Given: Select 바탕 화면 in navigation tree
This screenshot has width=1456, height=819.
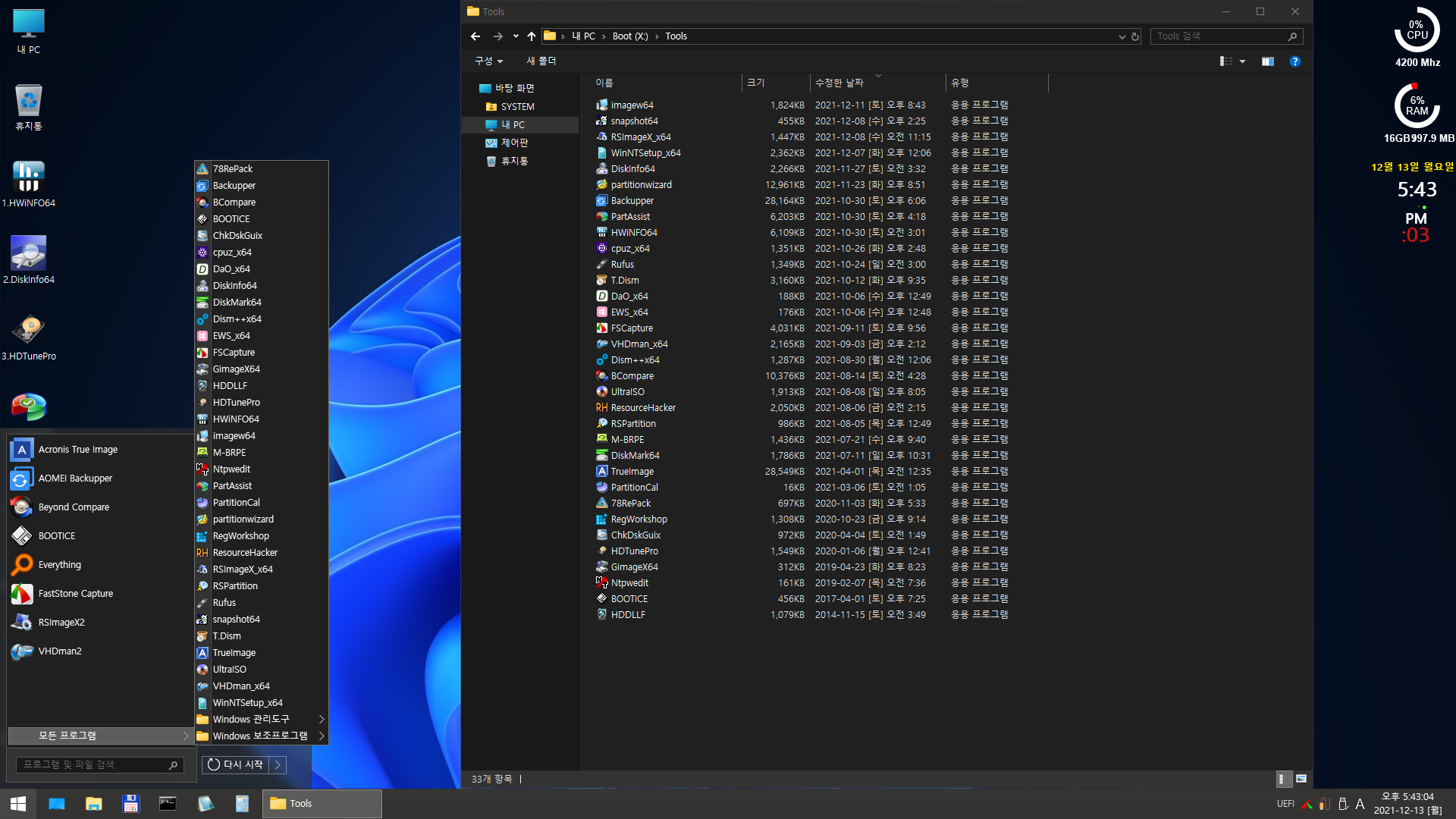Looking at the screenshot, I should click(515, 89).
